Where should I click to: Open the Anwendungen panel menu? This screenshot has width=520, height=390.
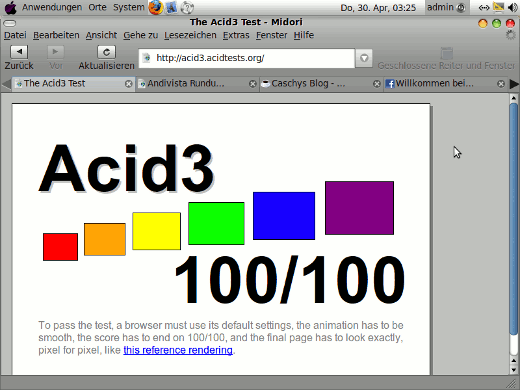[52, 7]
